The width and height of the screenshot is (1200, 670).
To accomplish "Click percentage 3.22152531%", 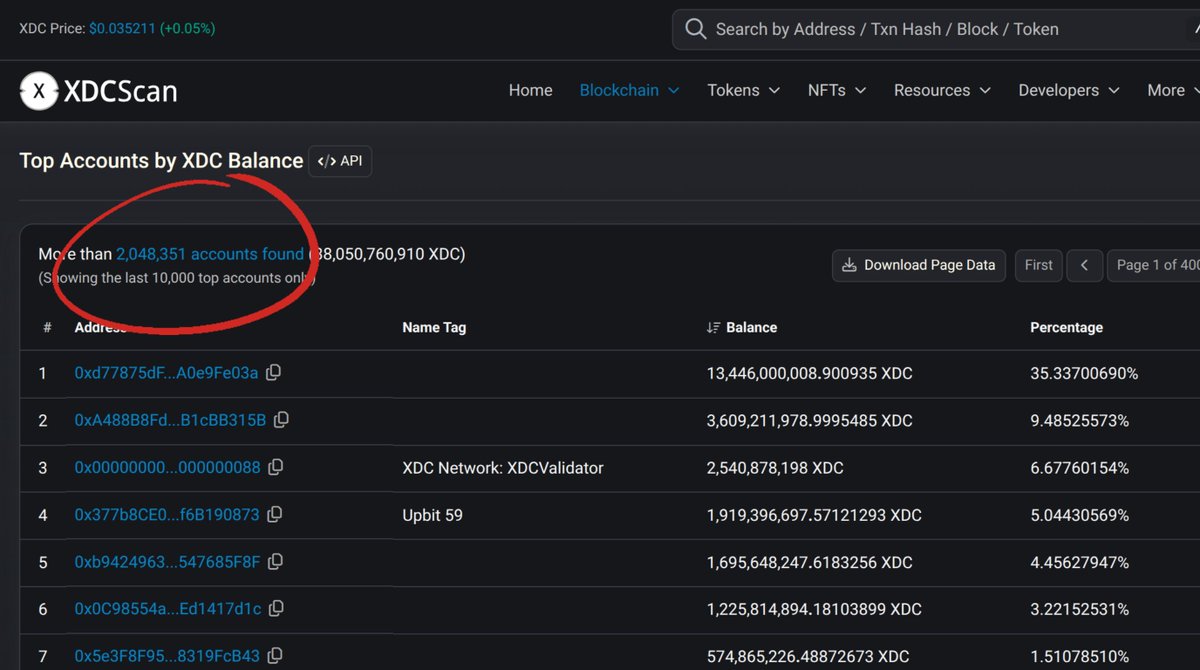I will (1079, 609).
